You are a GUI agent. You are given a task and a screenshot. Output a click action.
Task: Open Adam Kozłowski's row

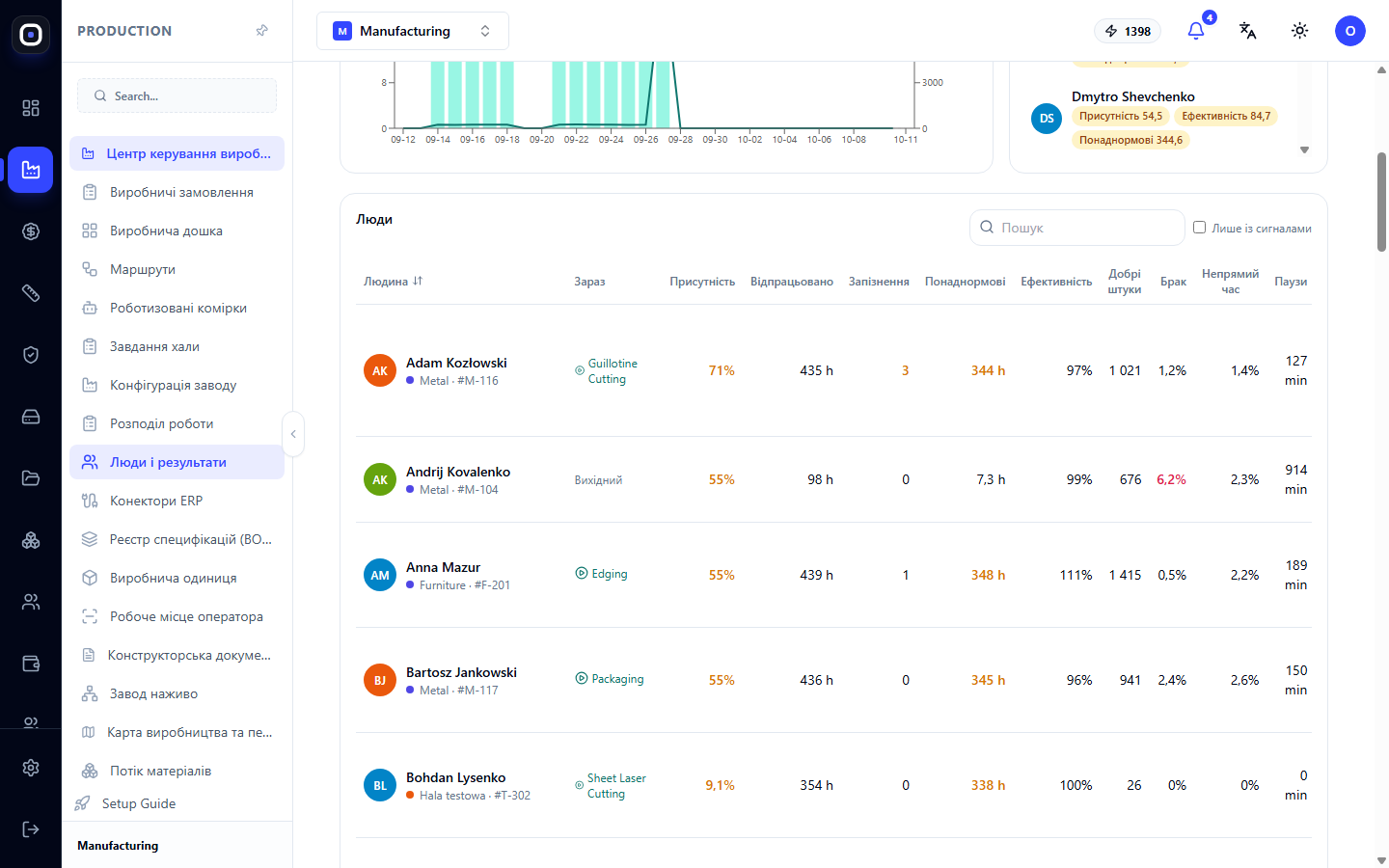pos(833,370)
